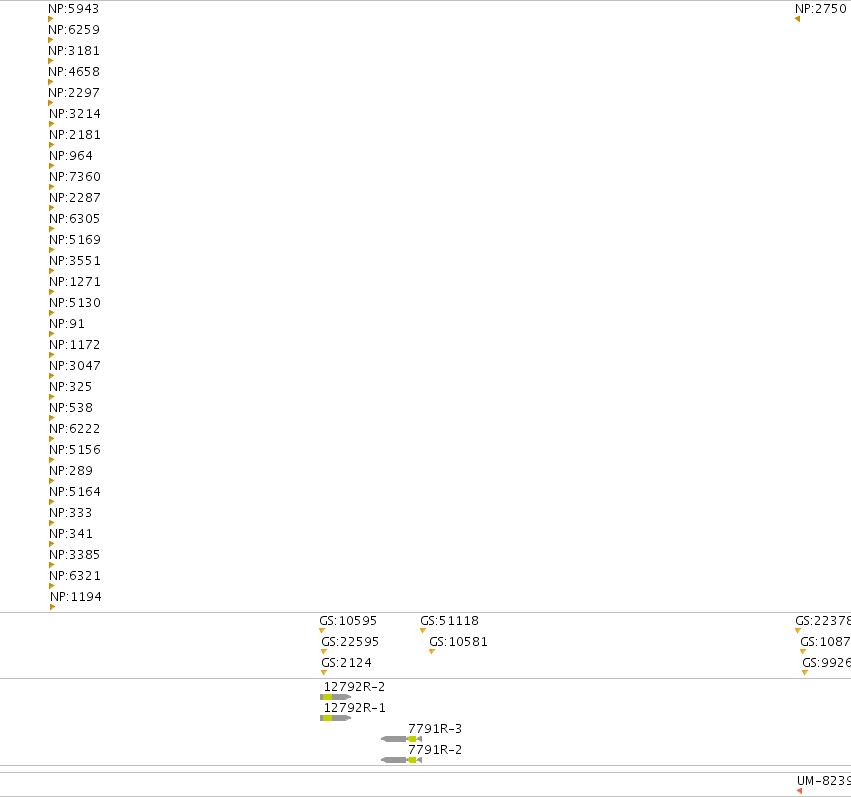
Task: Click the triangle marker under NP:5943
Action: [x=50, y=19]
